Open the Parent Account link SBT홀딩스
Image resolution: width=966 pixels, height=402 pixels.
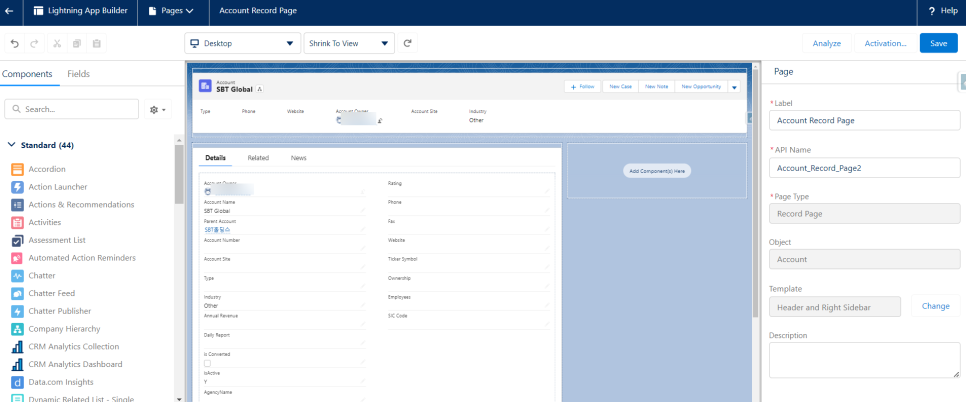click(217, 230)
